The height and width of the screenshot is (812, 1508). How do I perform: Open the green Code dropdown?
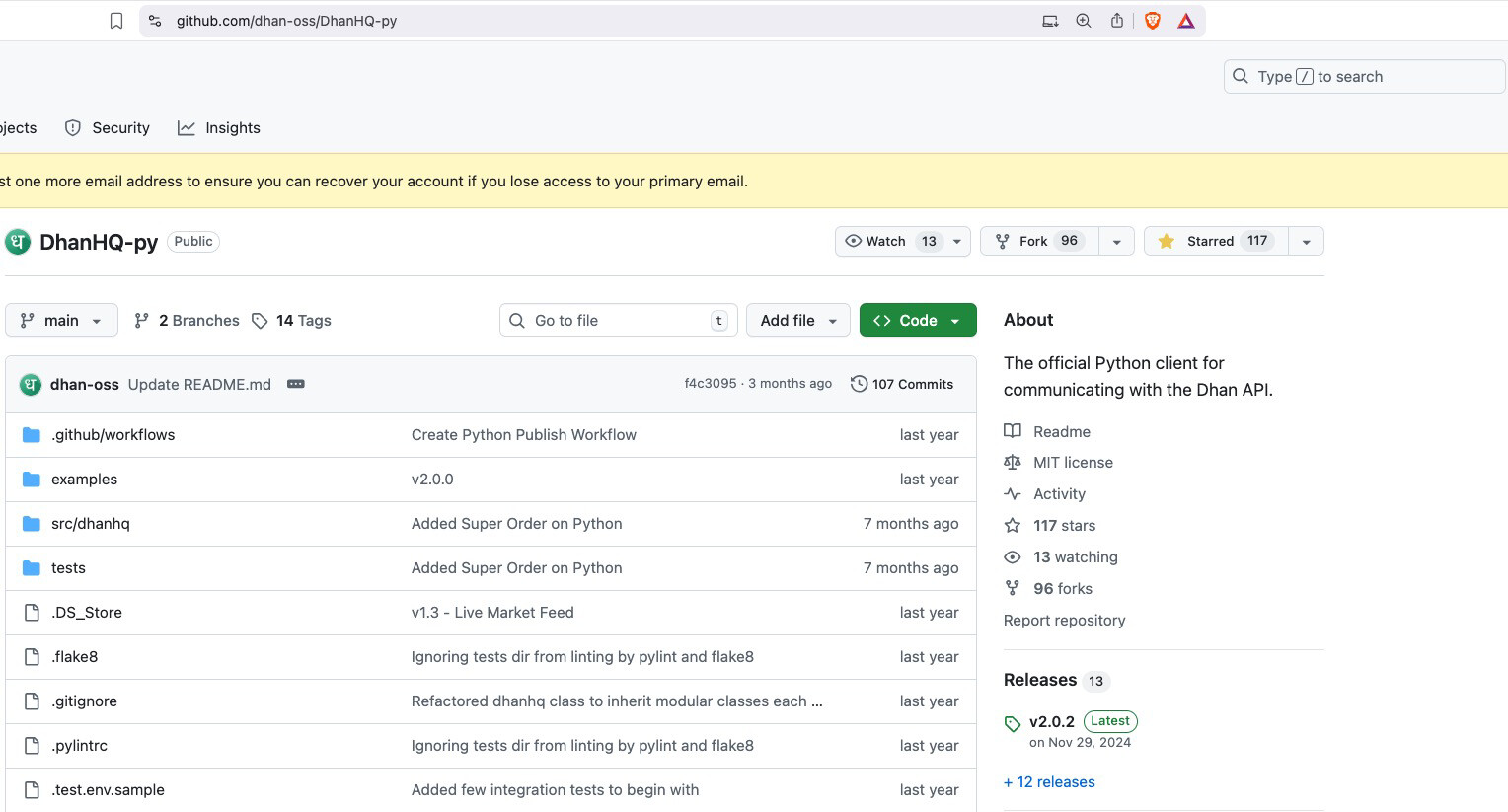coord(917,321)
